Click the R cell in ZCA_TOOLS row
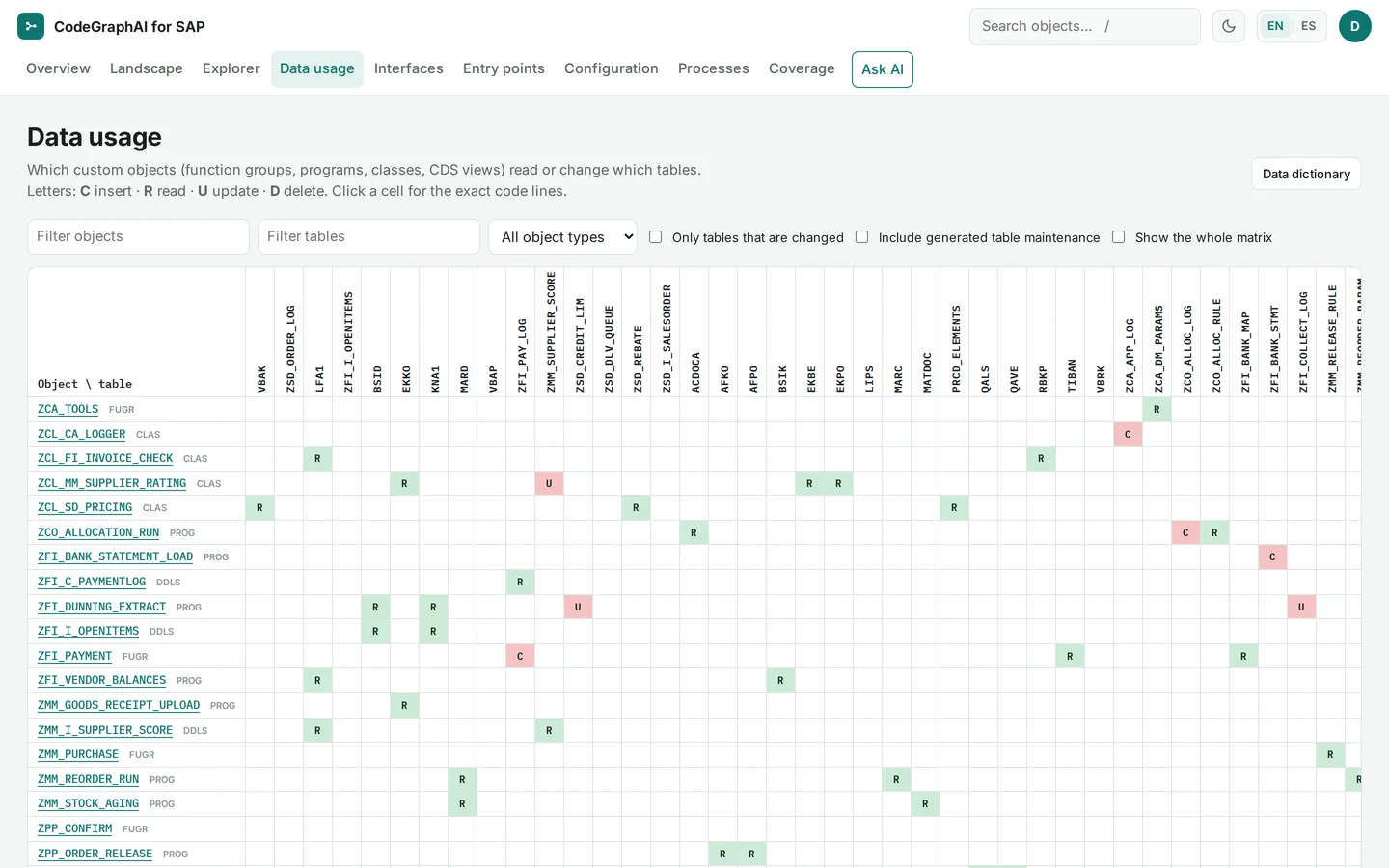This screenshot has height=868, width=1389. click(x=1157, y=410)
